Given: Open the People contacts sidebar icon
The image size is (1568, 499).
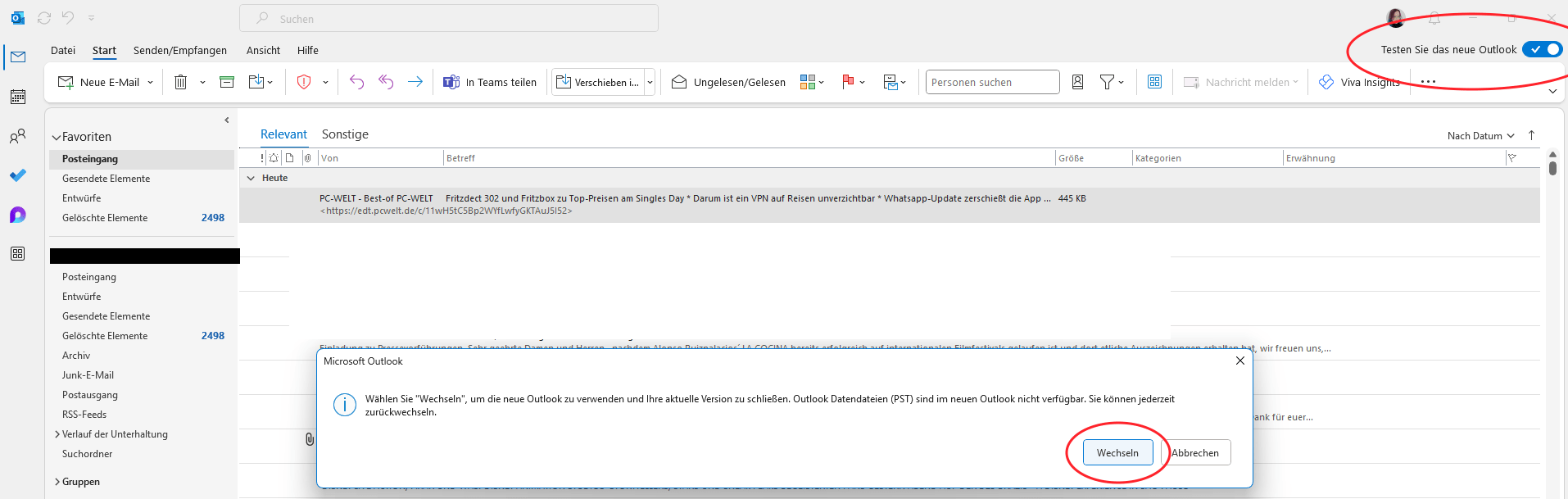Looking at the screenshot, I should pos(18,136).
